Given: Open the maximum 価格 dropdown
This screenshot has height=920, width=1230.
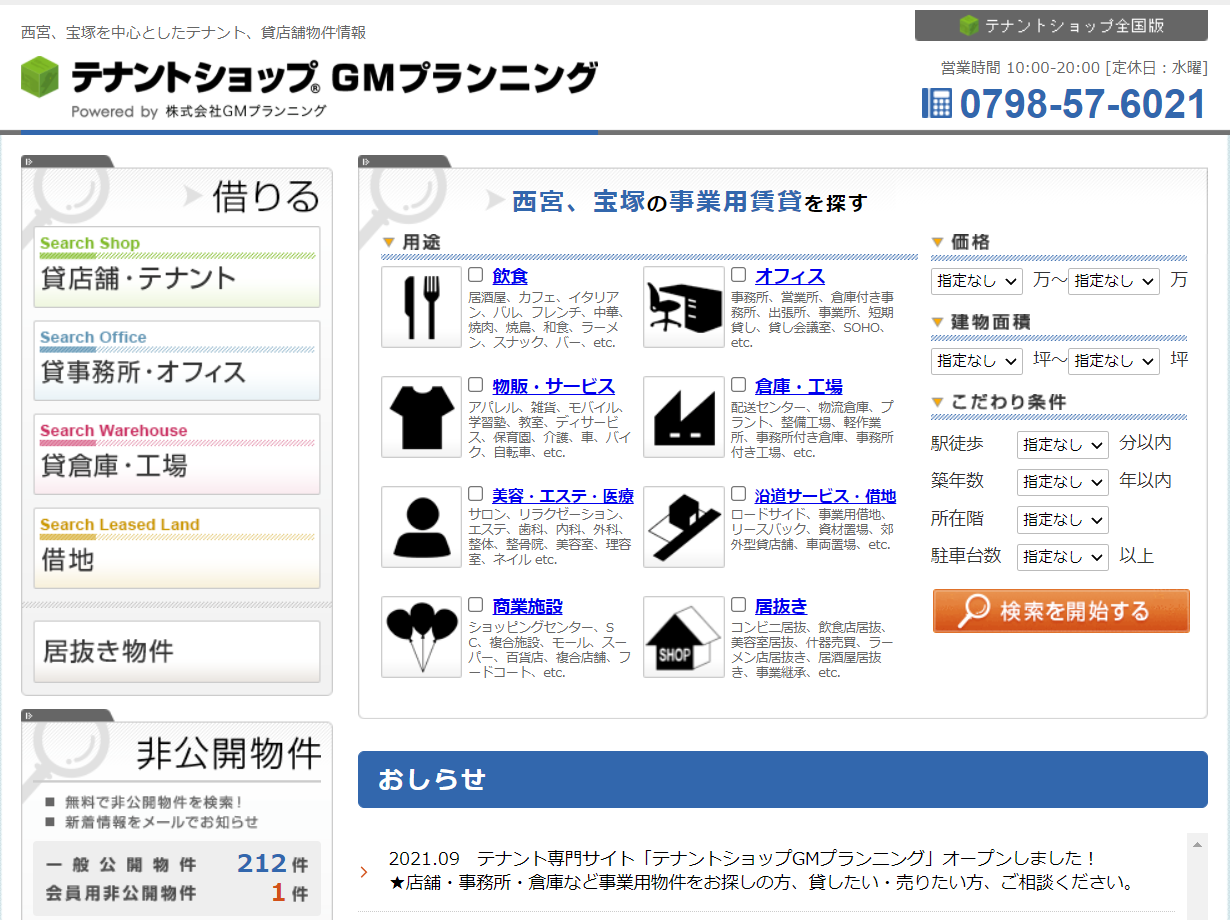Looking at the screenshot, I should 1113,281.
